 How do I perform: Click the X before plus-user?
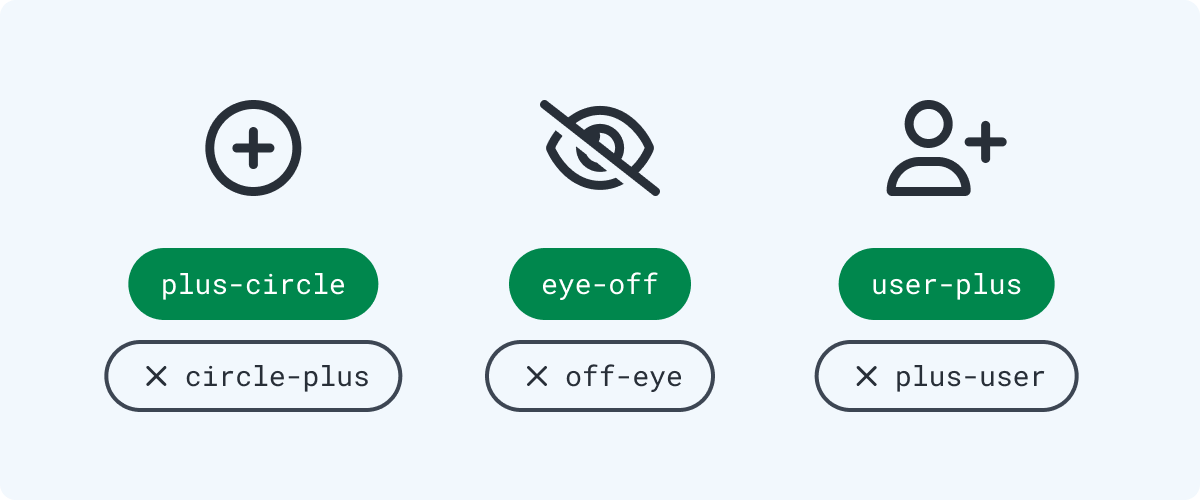pos(866,376)
